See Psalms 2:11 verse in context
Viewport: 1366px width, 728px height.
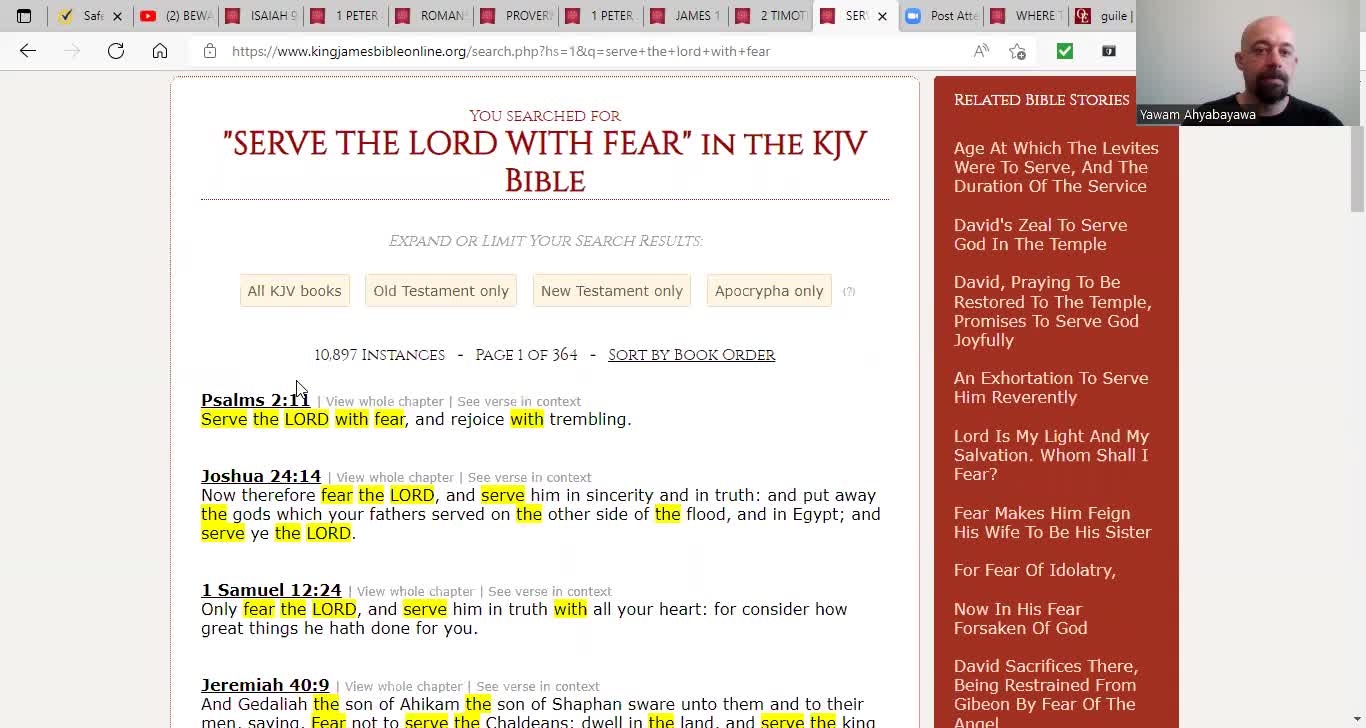(519, 401)
